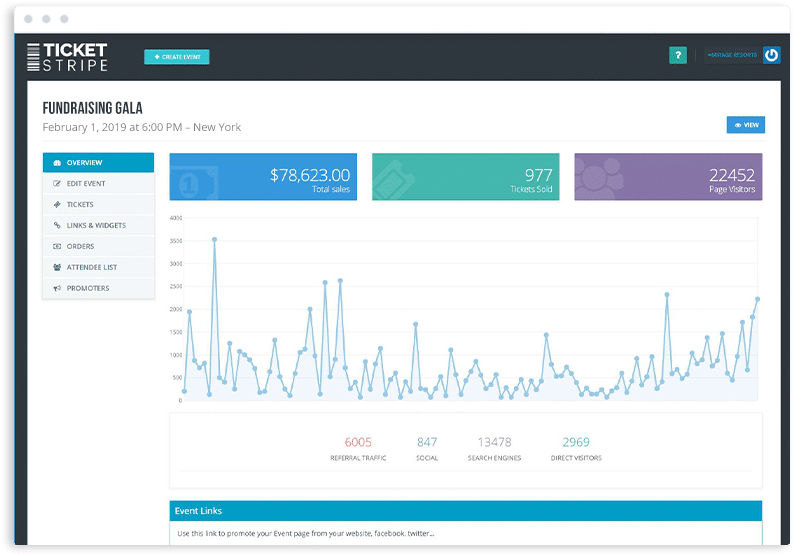Open the Attendee List page
The image size is (794, 555).
pyautogui.click(x=98, y=267)
